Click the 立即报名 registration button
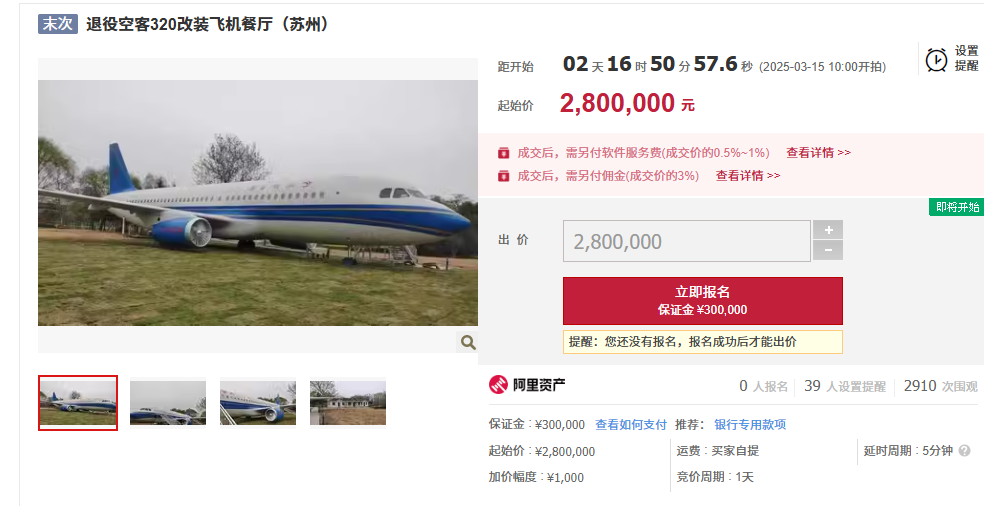This screenshot has width=984, height=506. [703, 301]
